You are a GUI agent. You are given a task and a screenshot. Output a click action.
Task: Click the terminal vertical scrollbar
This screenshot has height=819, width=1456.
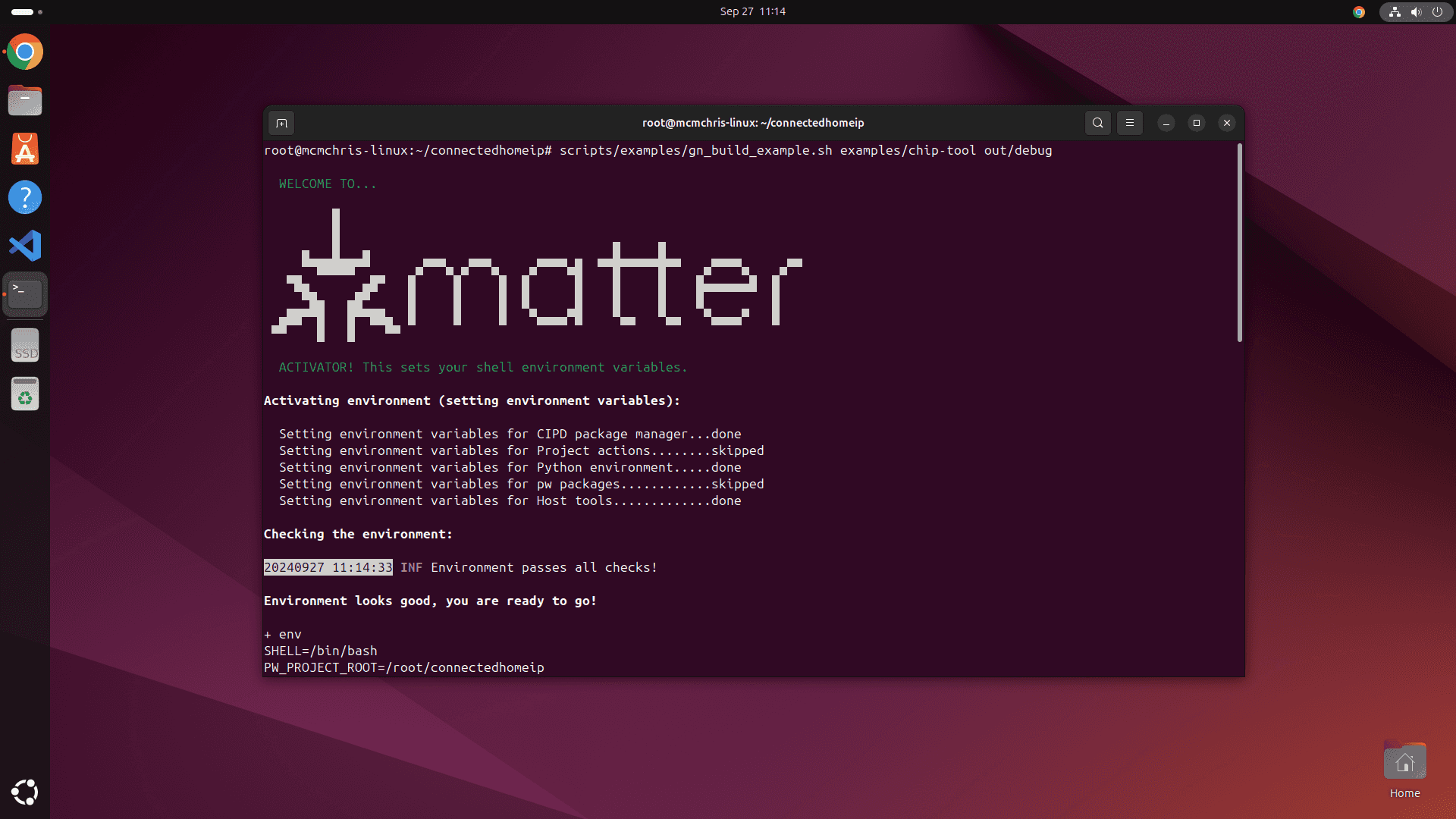pos(1239,243)
